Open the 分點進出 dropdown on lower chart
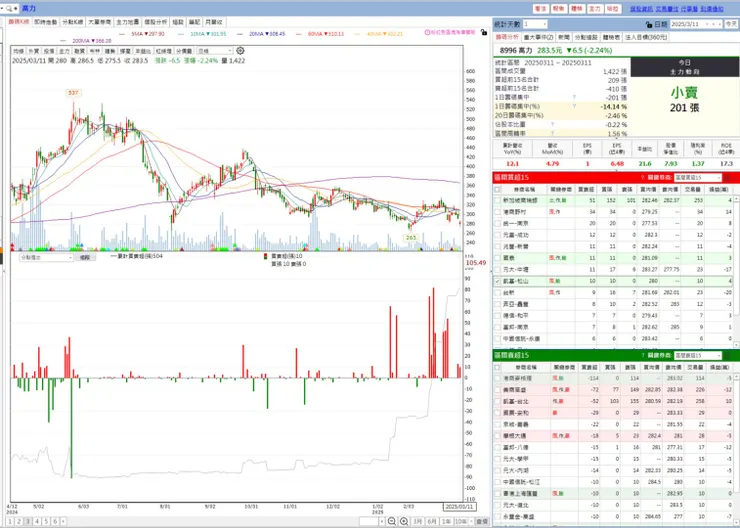740x528 pixels. tap(46, 258)
